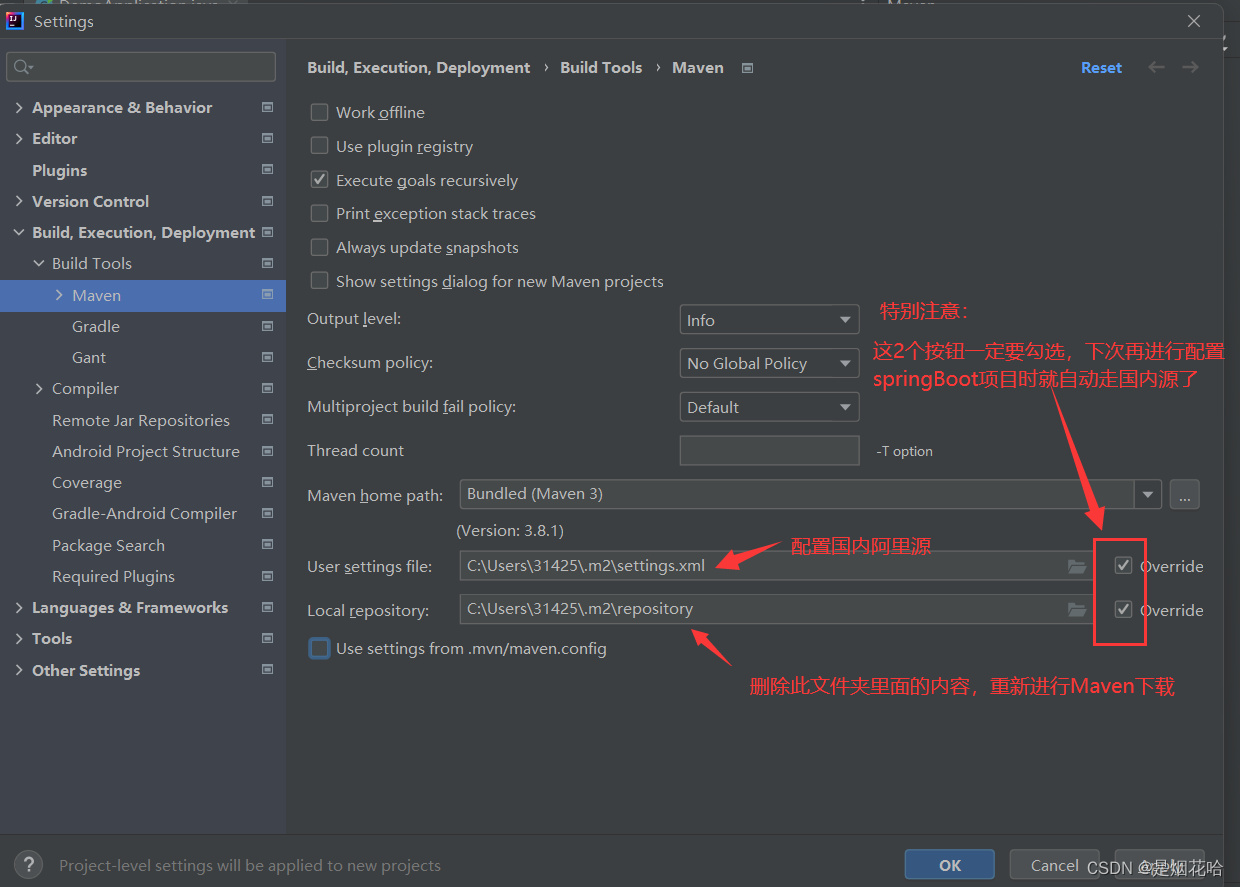The image size is (1240, 887).
Task: Click the project-level icon beside Gradle-Android Compiler
Action: click(x=267, y=513)
